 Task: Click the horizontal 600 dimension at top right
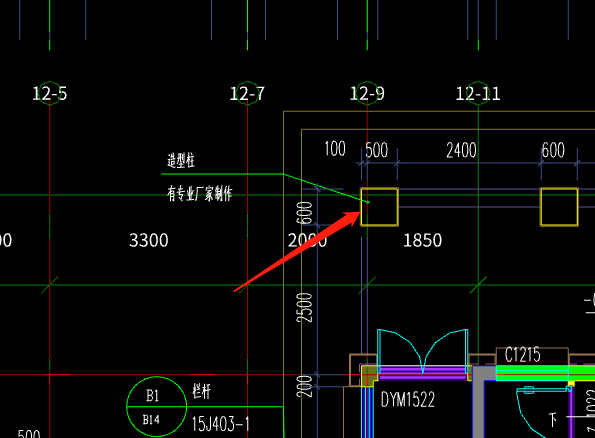553,150
